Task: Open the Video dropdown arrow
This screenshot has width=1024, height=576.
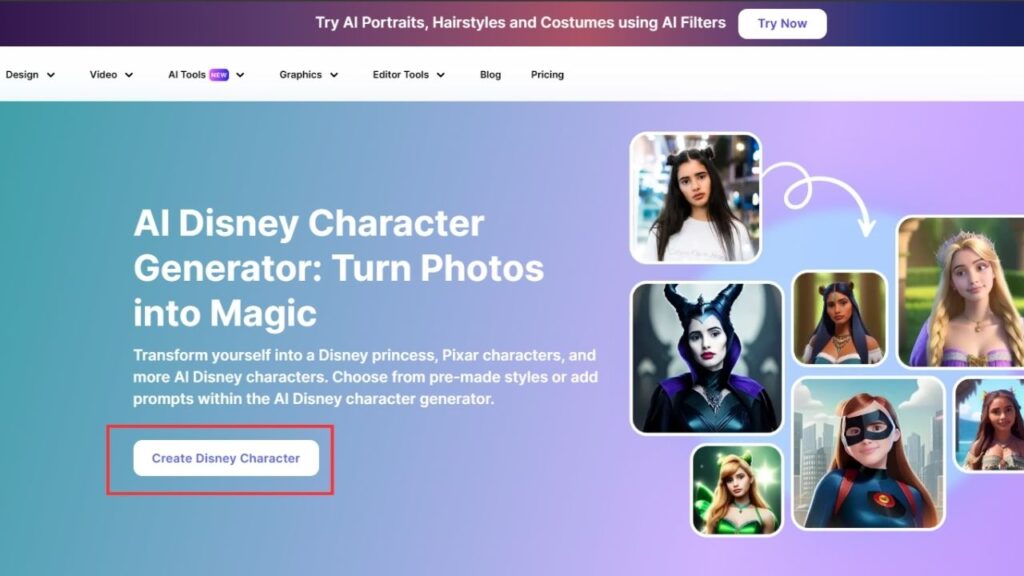Action: point(129,75)
